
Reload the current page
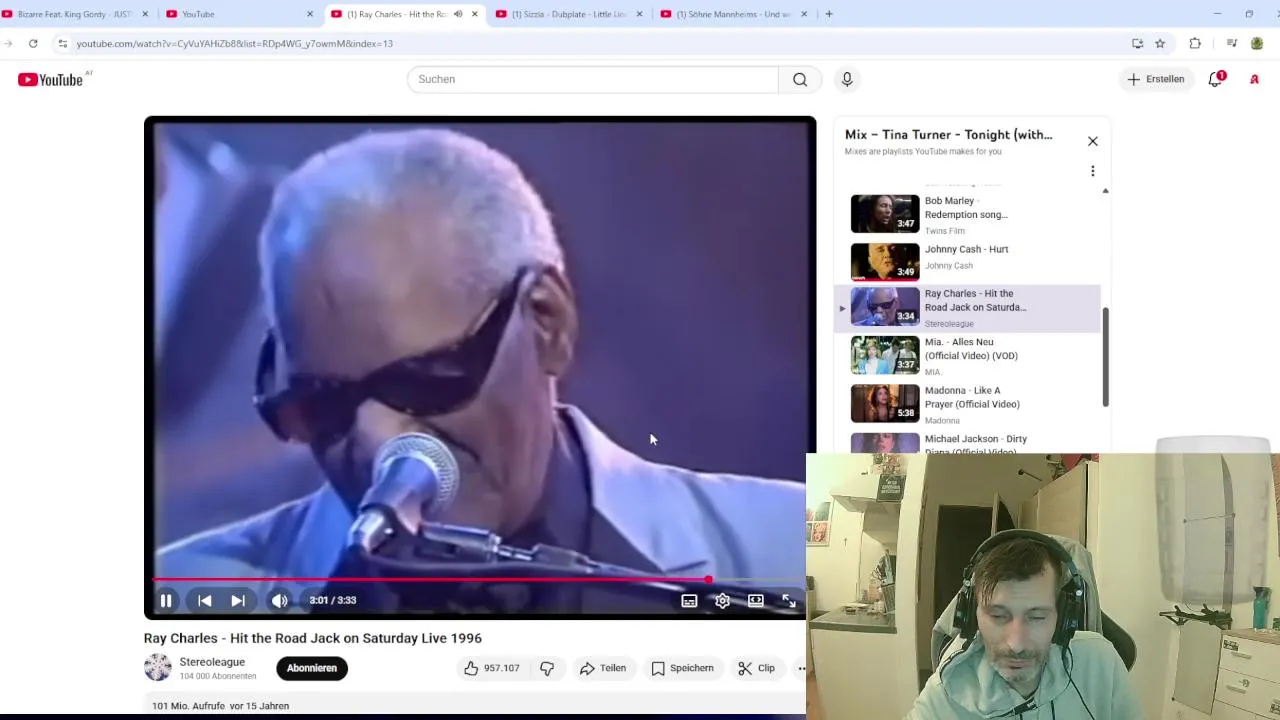[33, 44]
